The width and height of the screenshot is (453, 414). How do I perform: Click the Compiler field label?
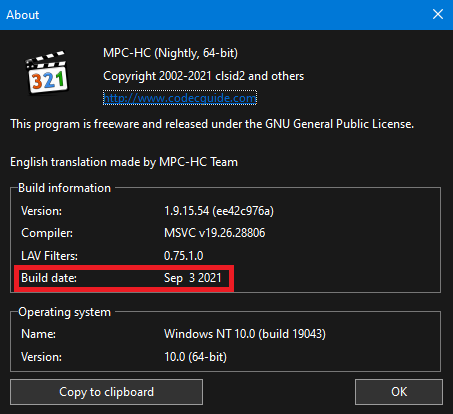pyautogui.click(x=47, y=233)
